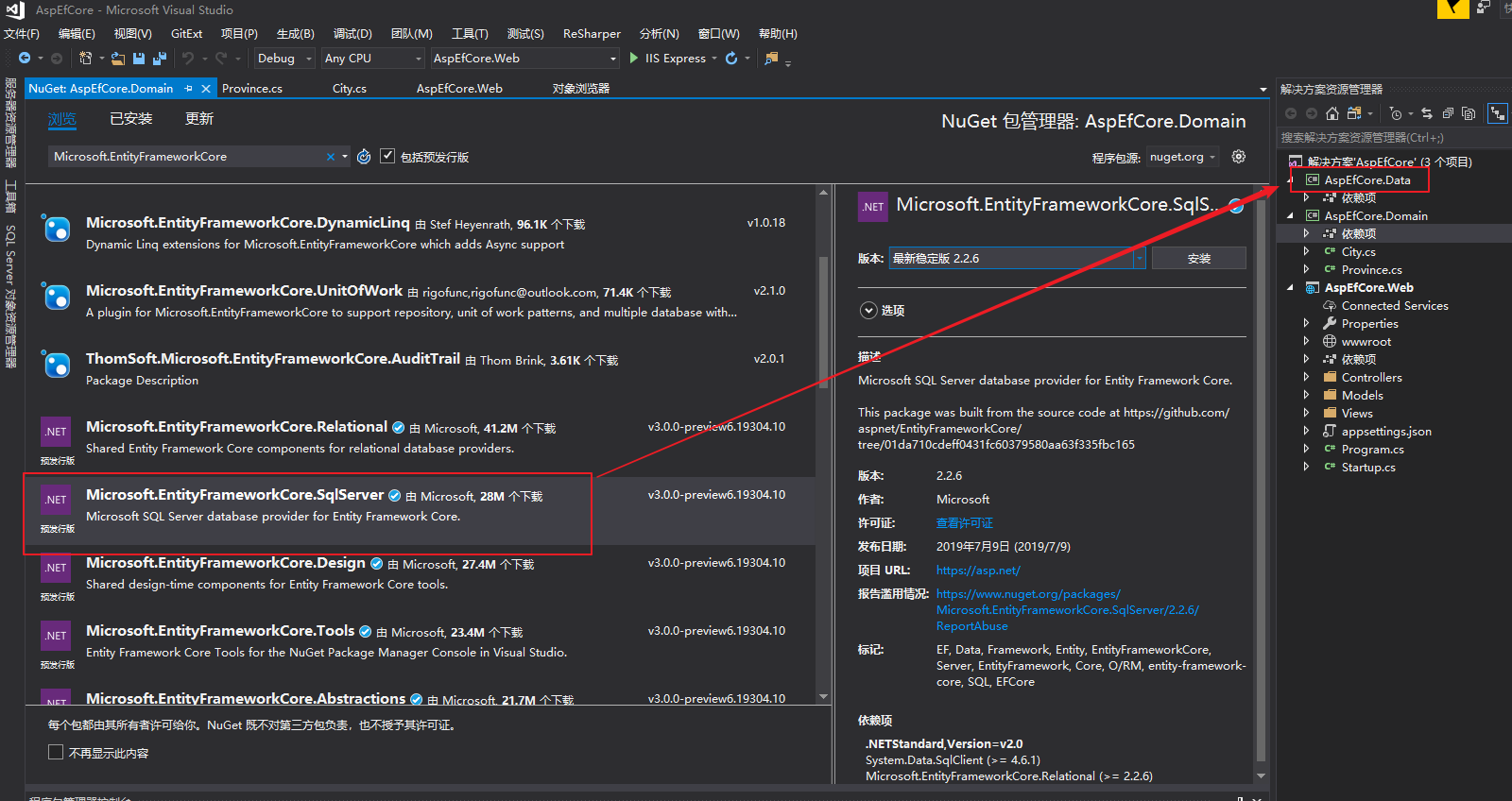Click the Save All toolbar icon
Viewport: 1512px width, 801px height.
pos(159,59)
